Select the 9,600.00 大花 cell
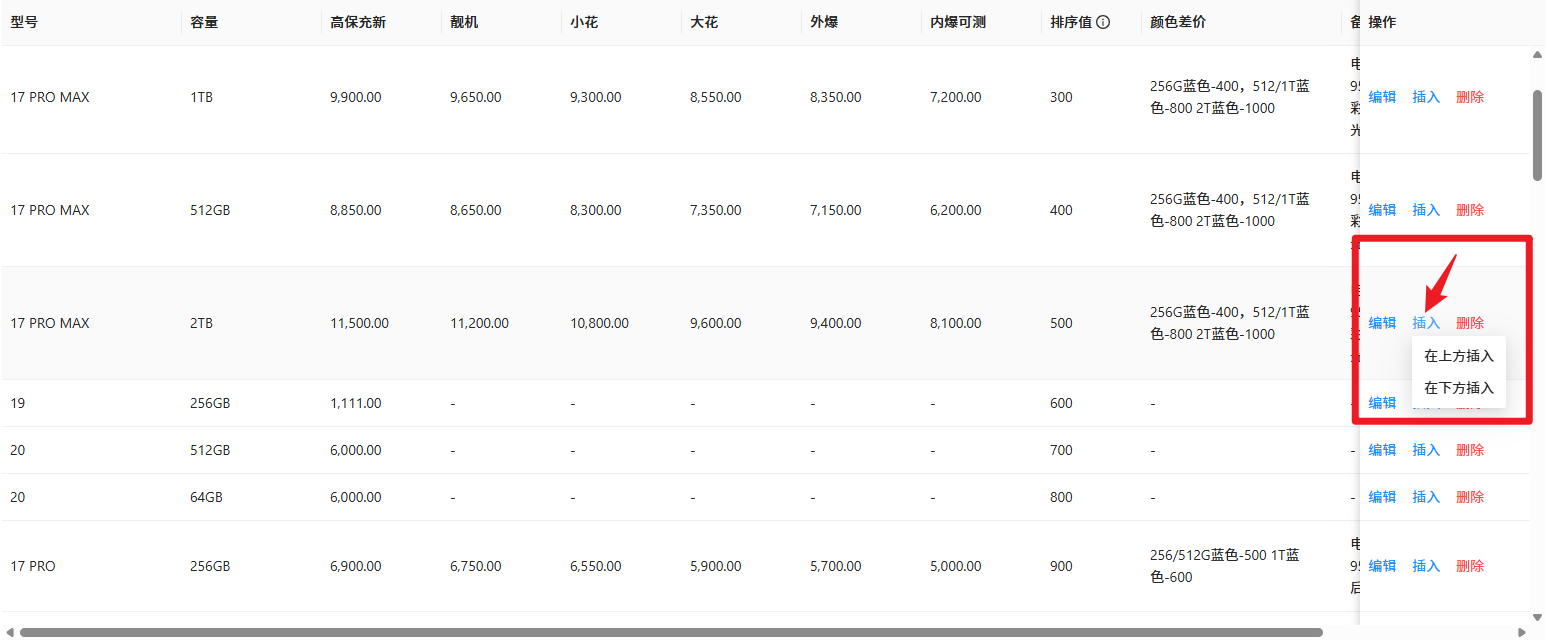The image size is (1547, 642). tap(716, 323)
